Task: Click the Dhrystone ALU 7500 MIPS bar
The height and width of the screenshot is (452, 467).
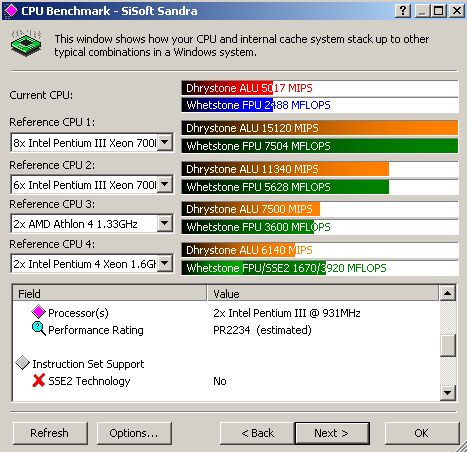Action: (320, 209)
